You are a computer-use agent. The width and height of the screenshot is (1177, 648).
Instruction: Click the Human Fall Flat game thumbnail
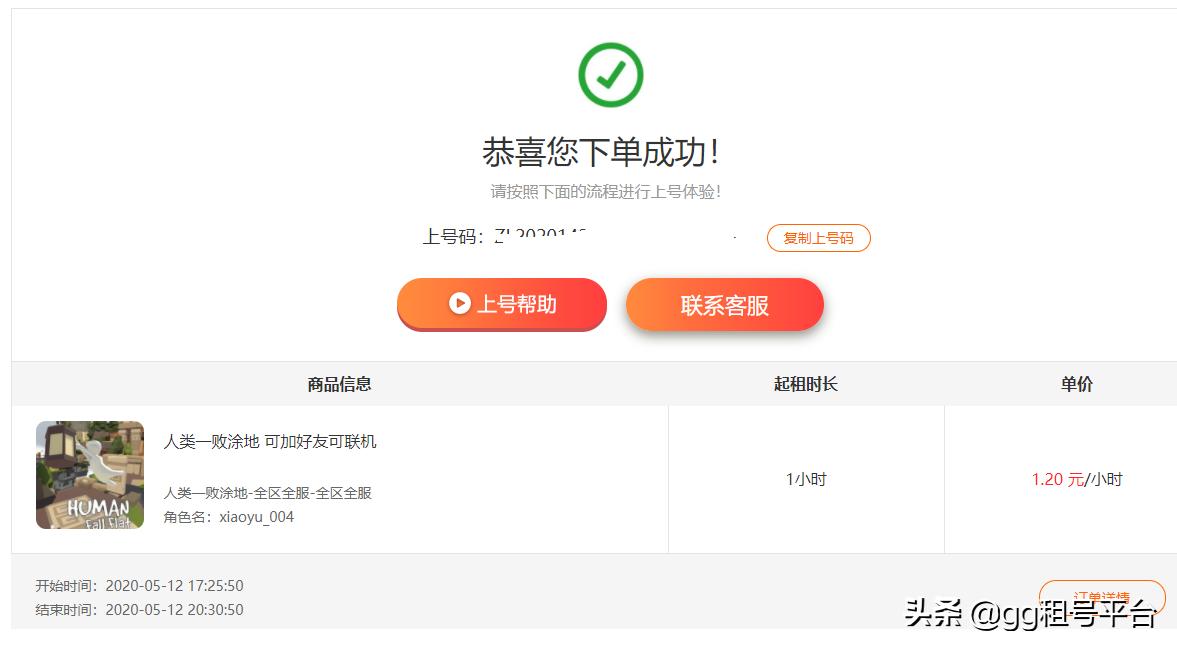(x=89, y=475)
